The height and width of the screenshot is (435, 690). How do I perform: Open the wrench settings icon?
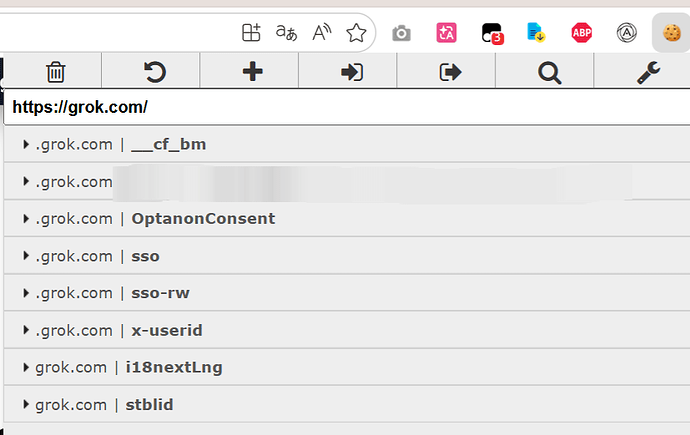coord(648,72)
